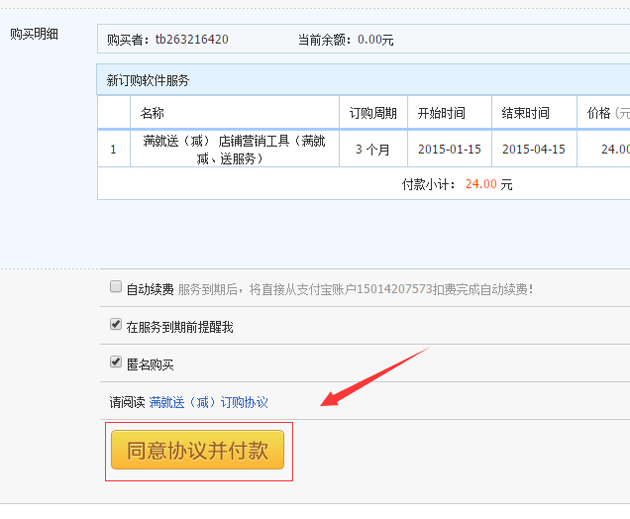Click the 同意协议并付款 button

pyautogui.click(x=198, y=450)
